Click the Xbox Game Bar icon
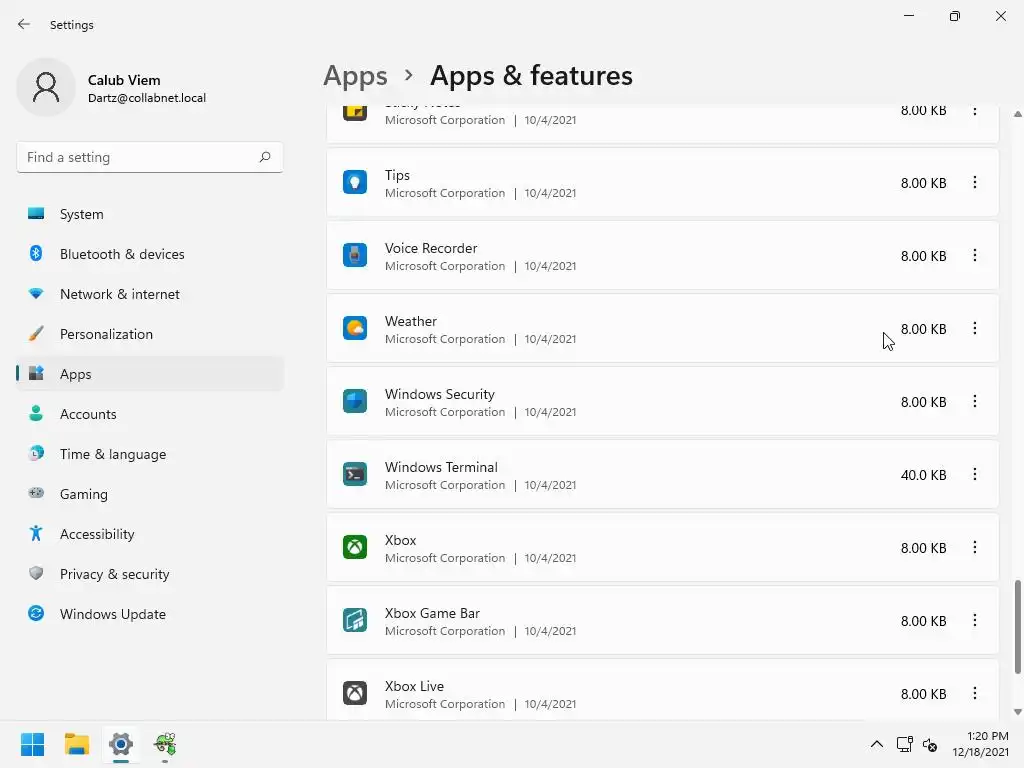The image size is (1024, 768). click(355, 621)
